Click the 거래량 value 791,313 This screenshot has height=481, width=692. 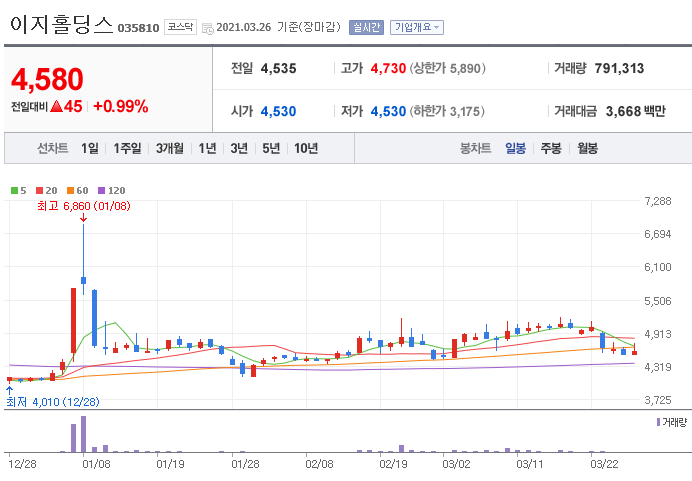[x=619, y=68]
